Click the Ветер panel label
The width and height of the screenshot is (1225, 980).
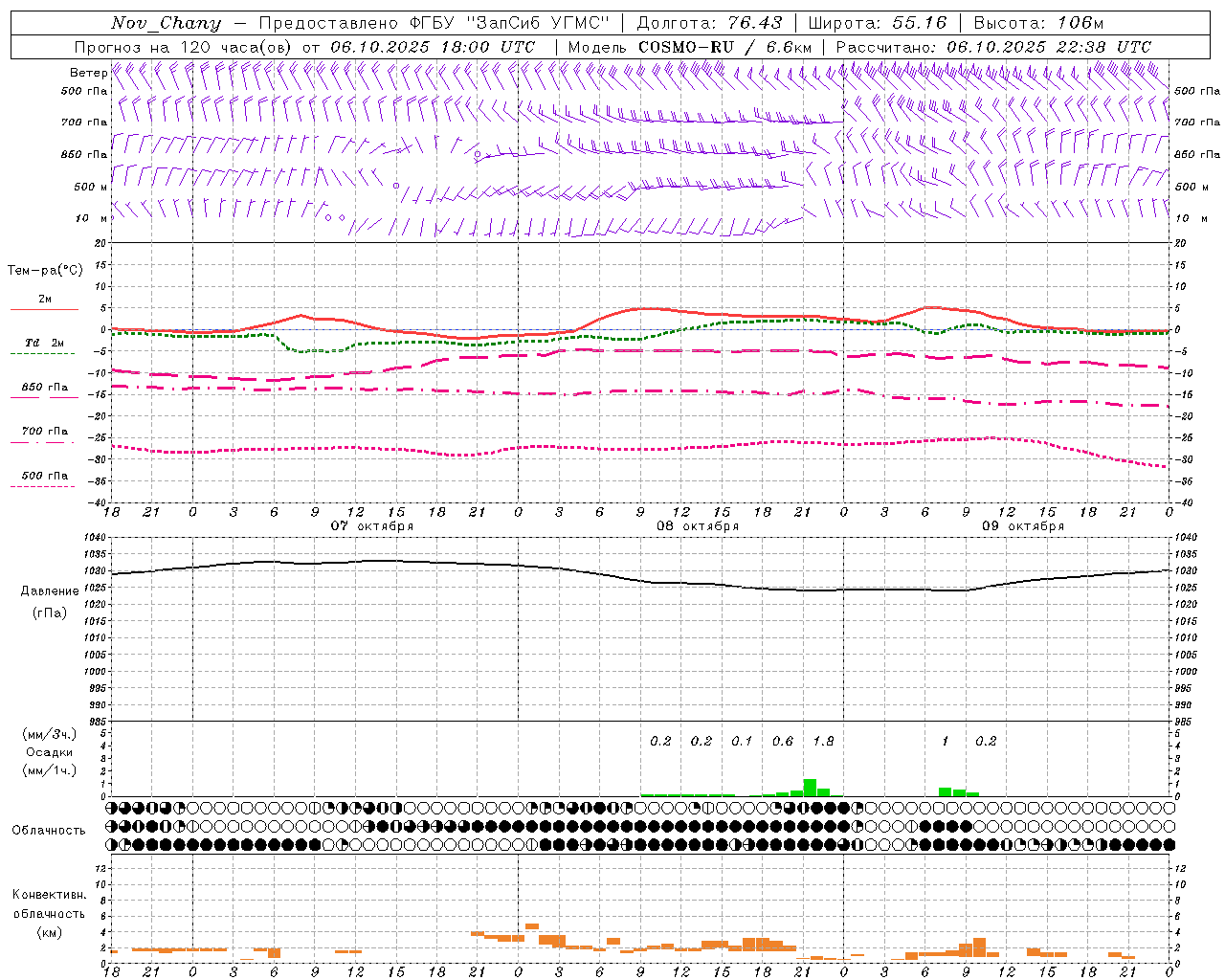pos(88,73)
